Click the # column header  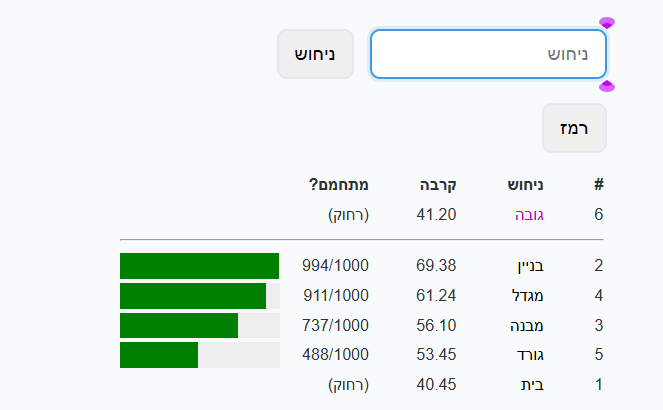click(x=599, y=184)
